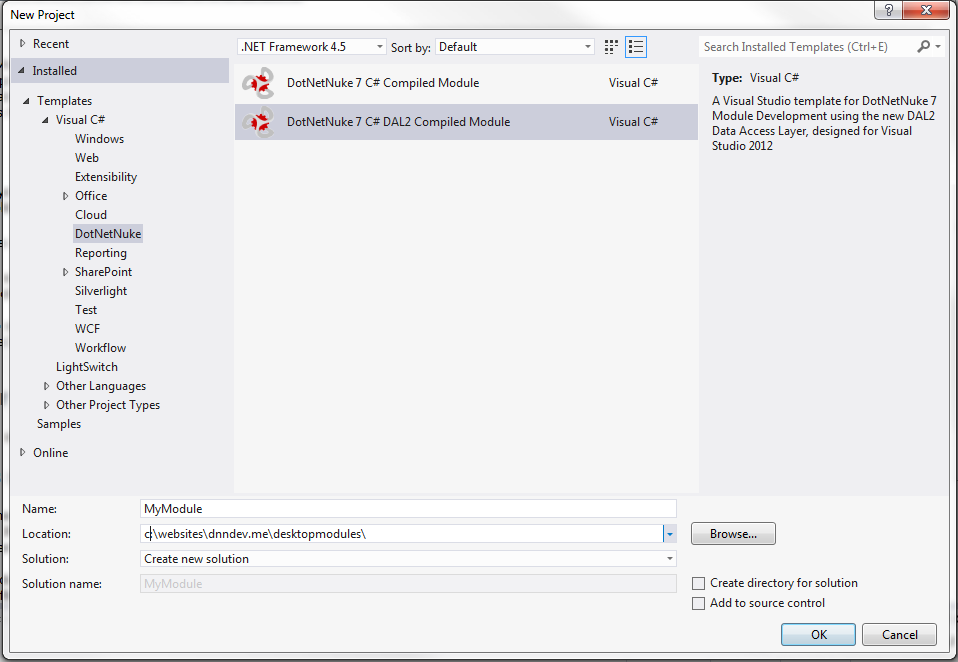This screenshot has width=958, height=662.
Task: Collapse the Visual C# node
Action: [x=43, y=119]
